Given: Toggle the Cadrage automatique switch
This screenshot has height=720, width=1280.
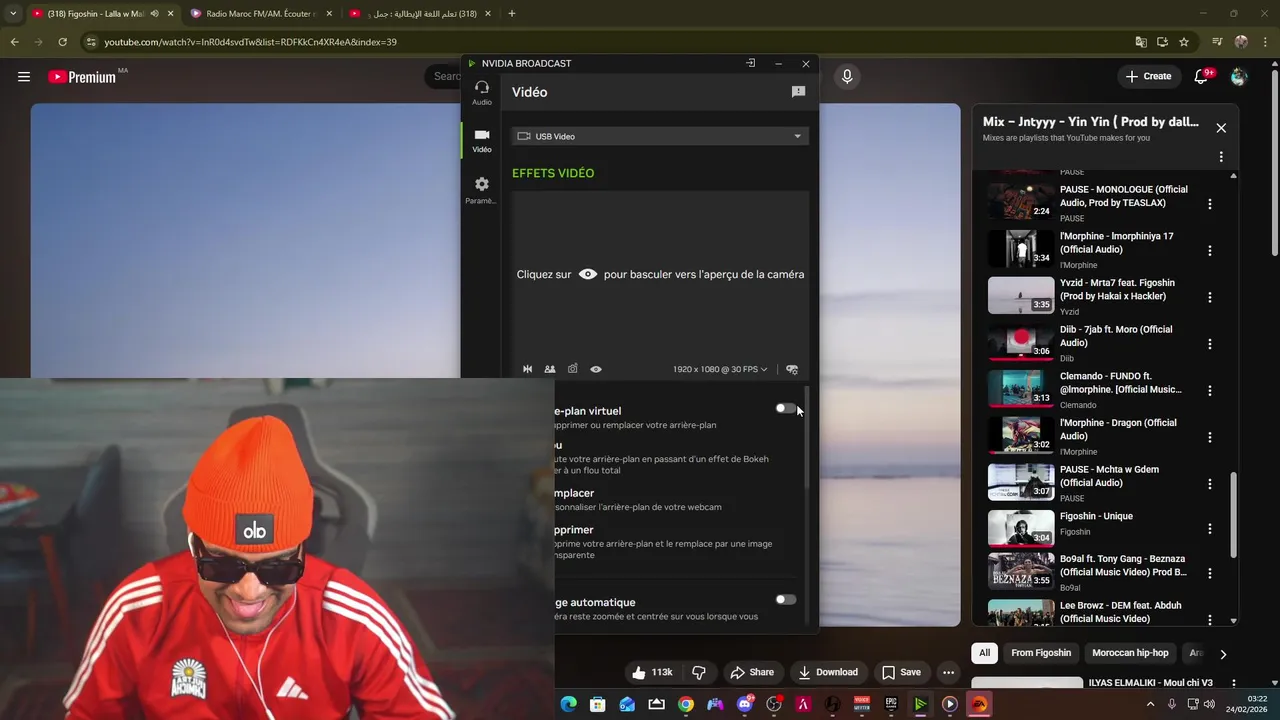Looking at the screenshot, I should click(x=786, y=600).
